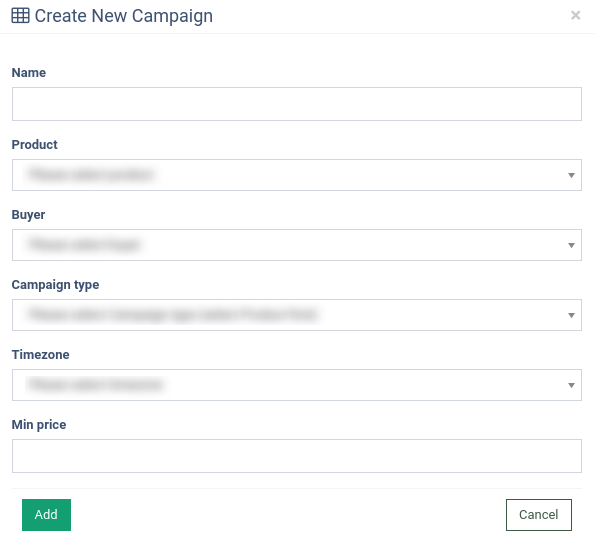The height and width of the screenshot is (553, 595).
Task: Click the Timezone field label
Action: point(41,354)
